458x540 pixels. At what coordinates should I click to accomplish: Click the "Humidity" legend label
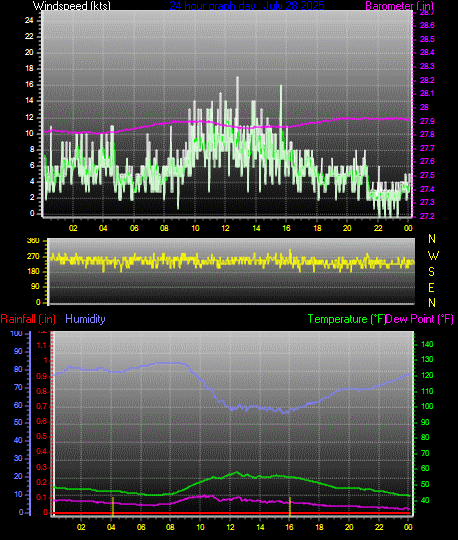[x=85, y=319]
